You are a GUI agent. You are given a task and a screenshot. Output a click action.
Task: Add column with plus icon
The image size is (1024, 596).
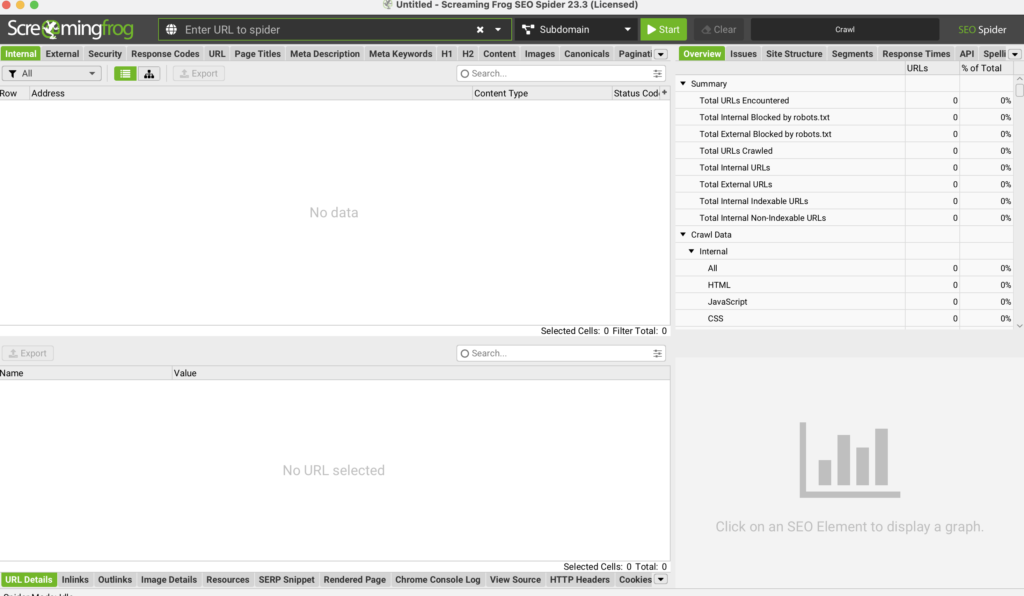tap(664, 93)
